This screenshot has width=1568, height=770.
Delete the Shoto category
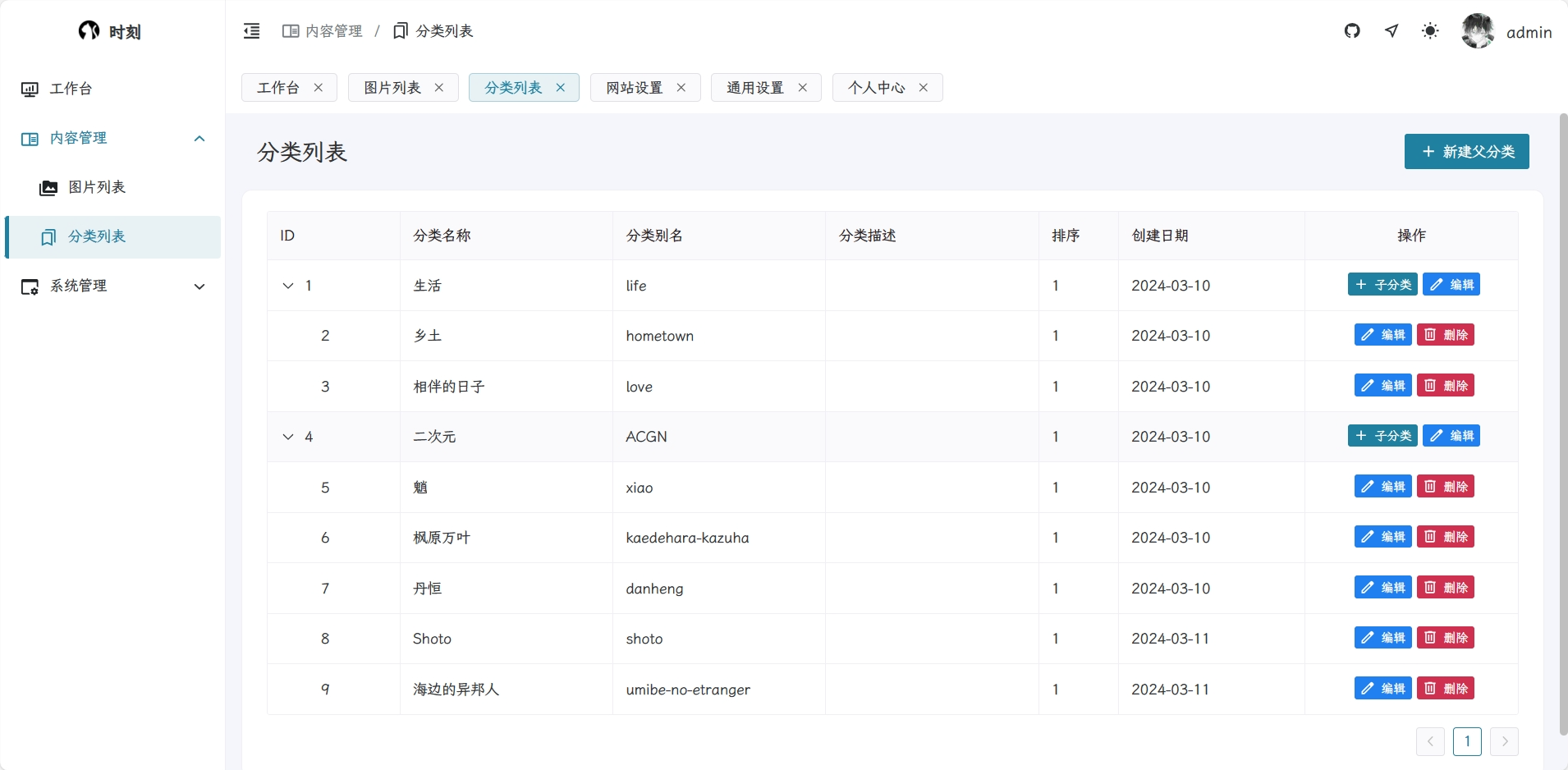point(1446,638)
